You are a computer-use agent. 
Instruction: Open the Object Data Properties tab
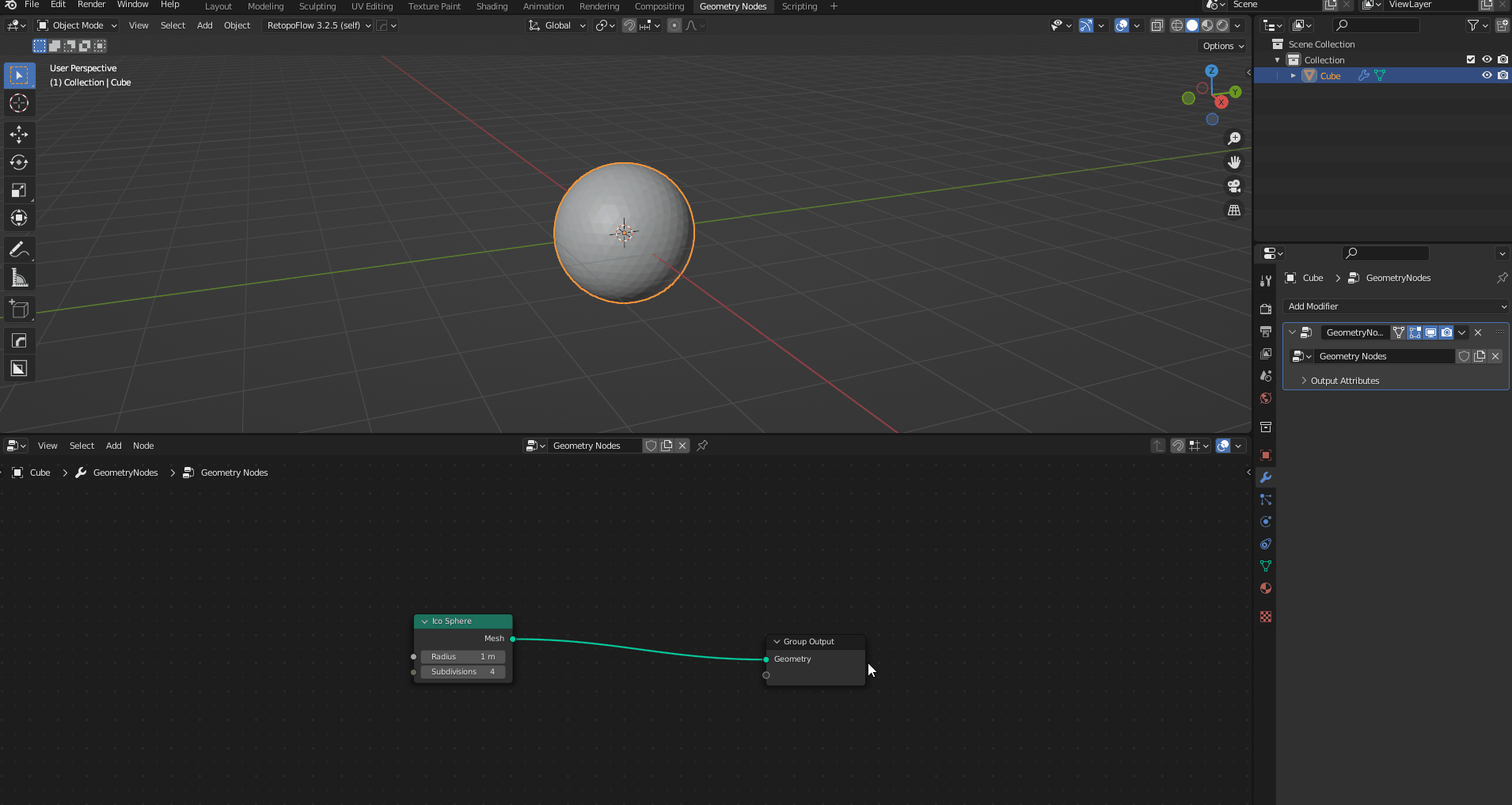[x=1266, y=566]
